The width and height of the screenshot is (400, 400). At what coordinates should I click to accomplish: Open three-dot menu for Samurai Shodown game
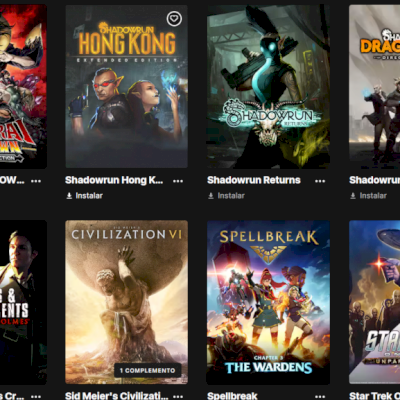point(36,181)
